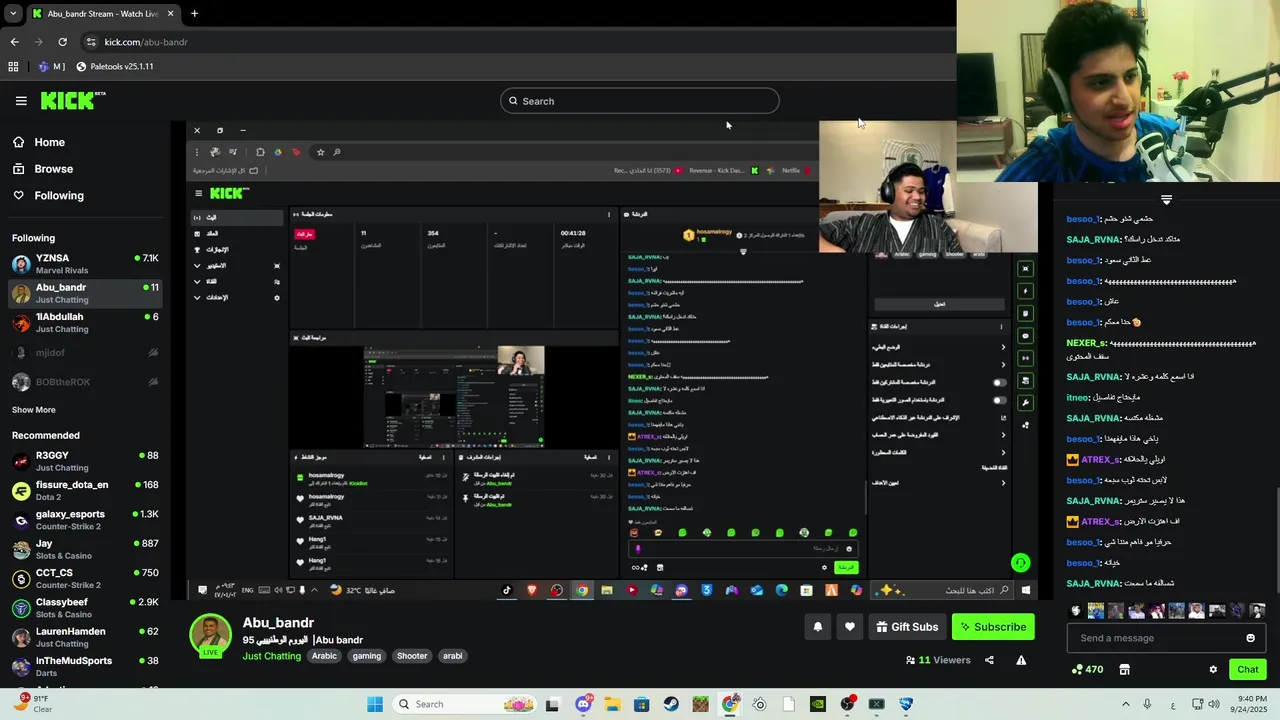Open InTheMudSports Darts channel

[x=85, y=666]
